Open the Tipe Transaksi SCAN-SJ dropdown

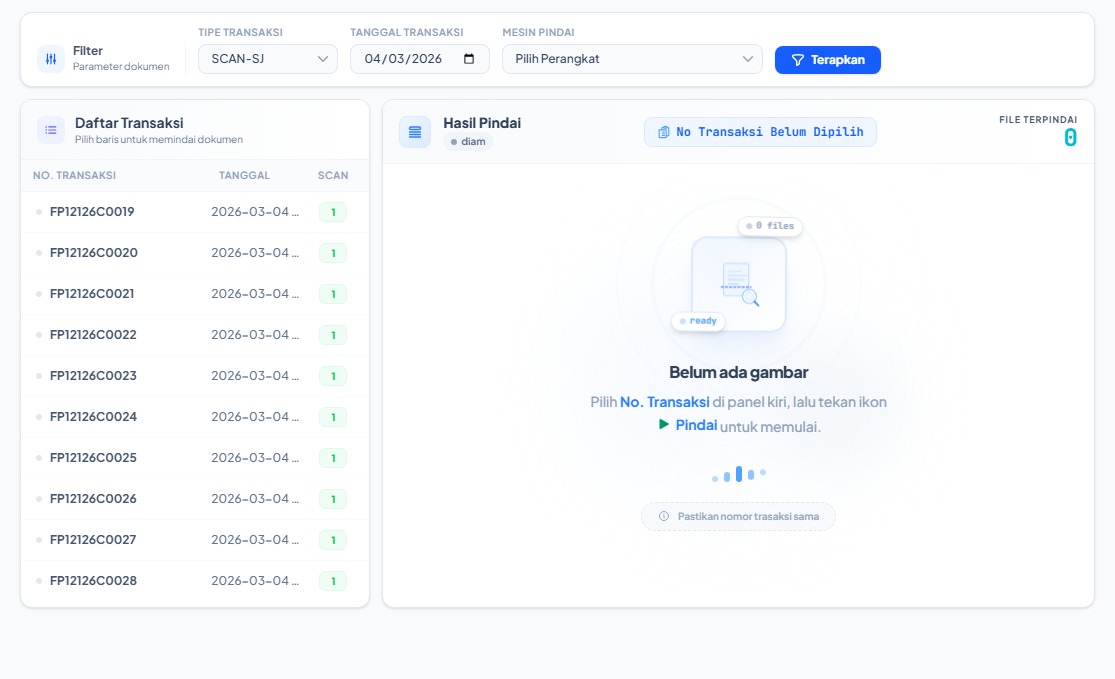(267, 59)
